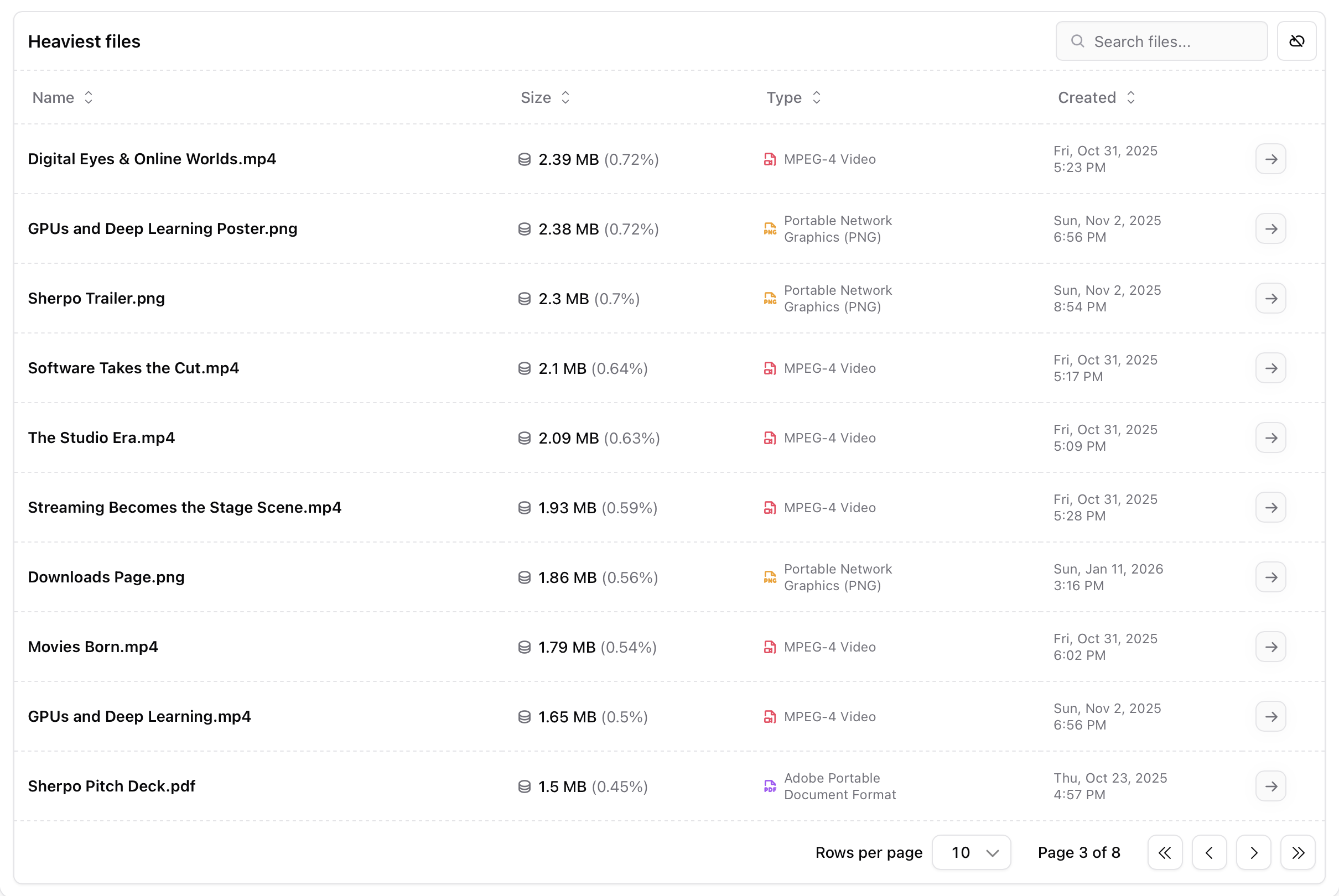This screenshot has height=896, width=1339.
Task: Go to next page using right chevron
Action: tap(1253, 852)
